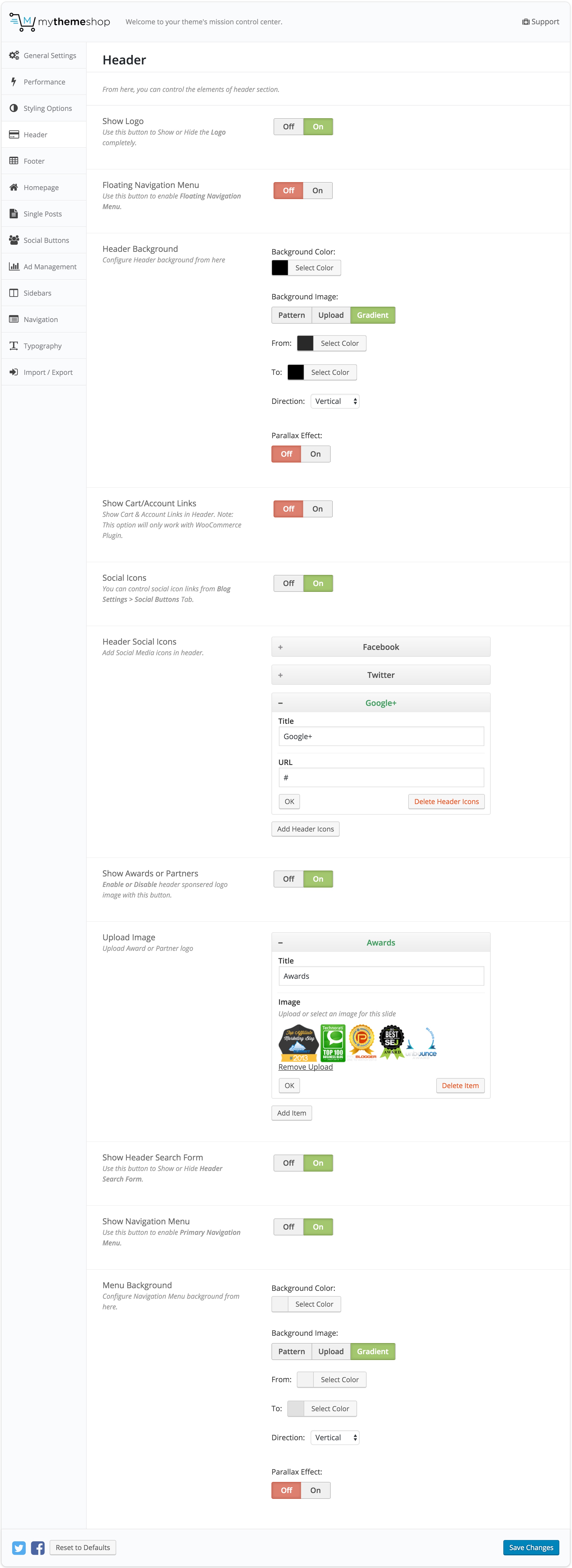Click the Performance lightning bolt icon
This screenshot has width=572, height=1568.
[13, 82]
